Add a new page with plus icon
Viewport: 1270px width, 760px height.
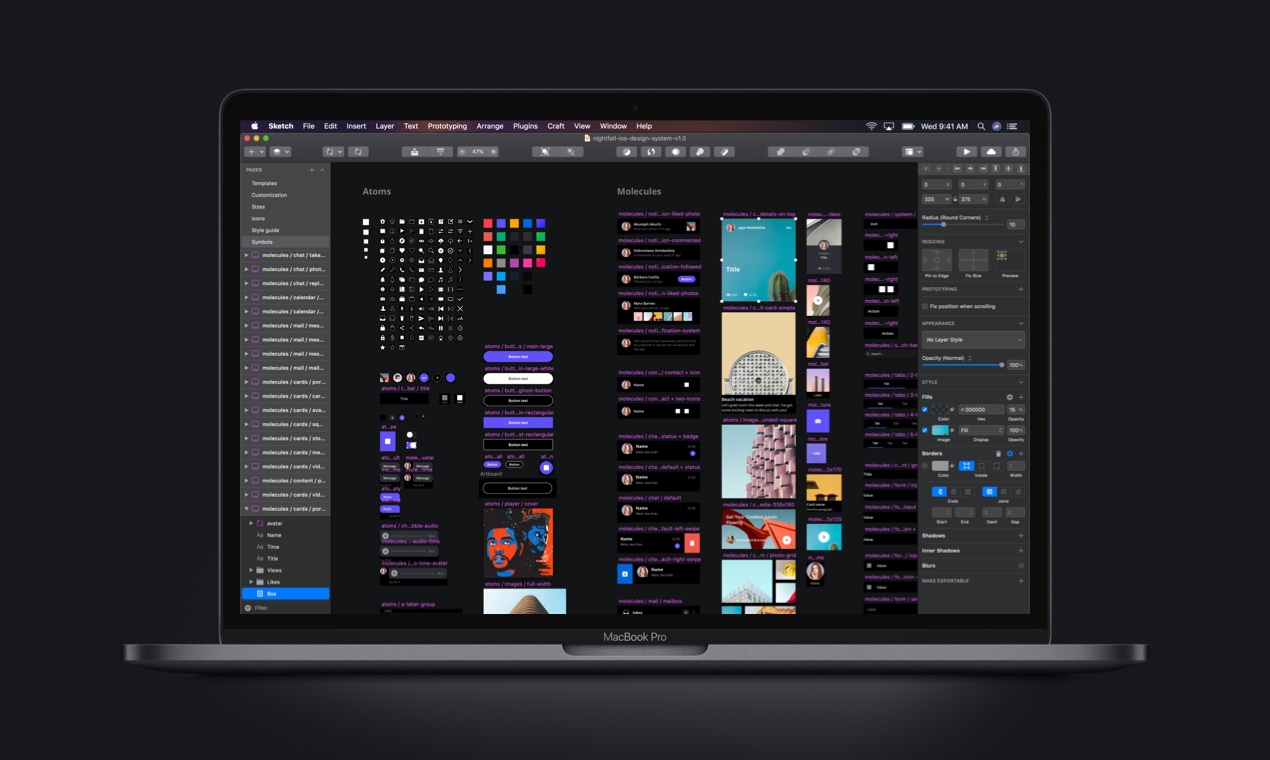(x=312, y=170)
